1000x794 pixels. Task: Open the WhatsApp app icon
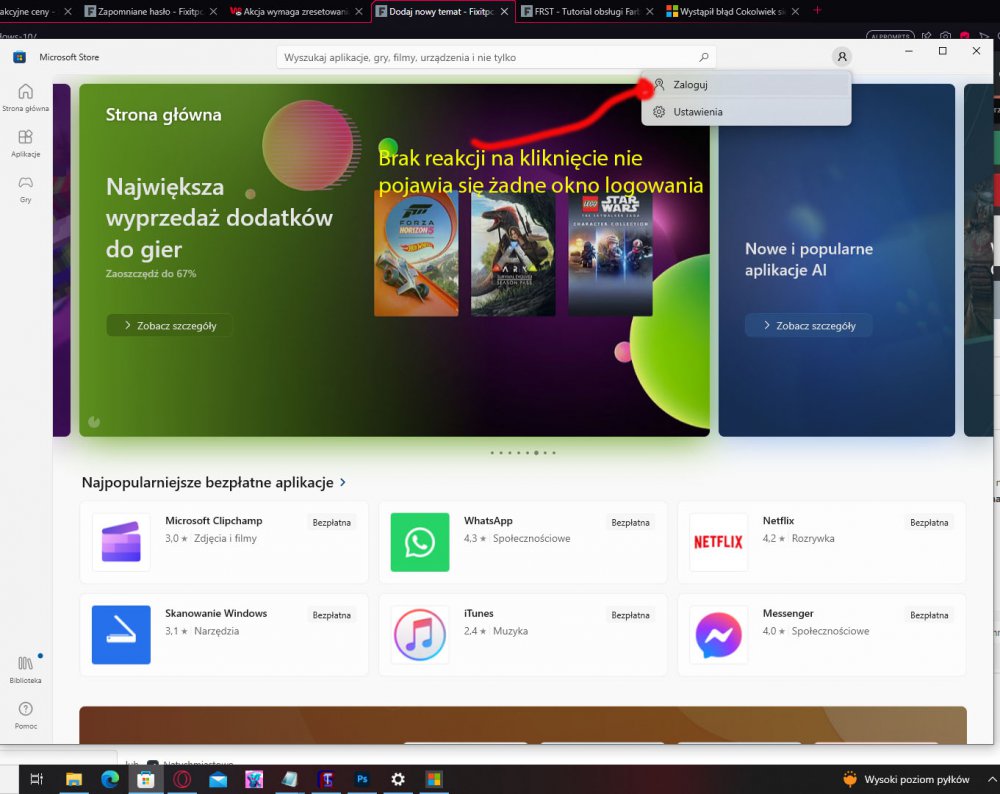[420, 542]
